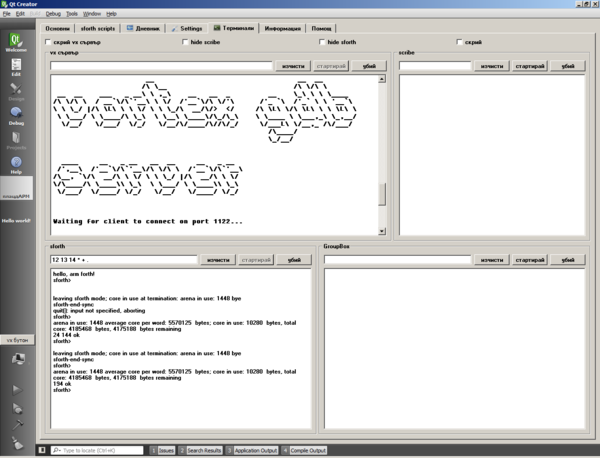Click the 'Waiting for client to connect' line
Image resolution: width=600 pixels, height=458 pixels.
148,222
